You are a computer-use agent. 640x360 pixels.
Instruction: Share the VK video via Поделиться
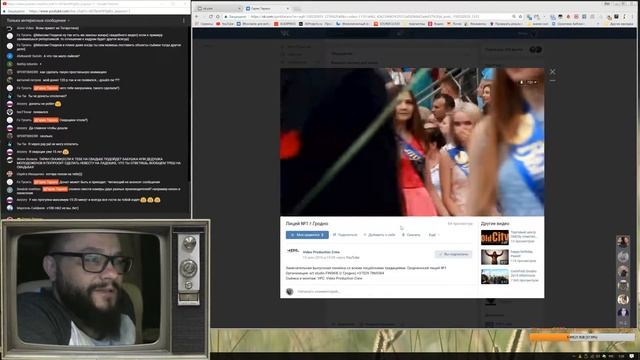click(345, 235)
